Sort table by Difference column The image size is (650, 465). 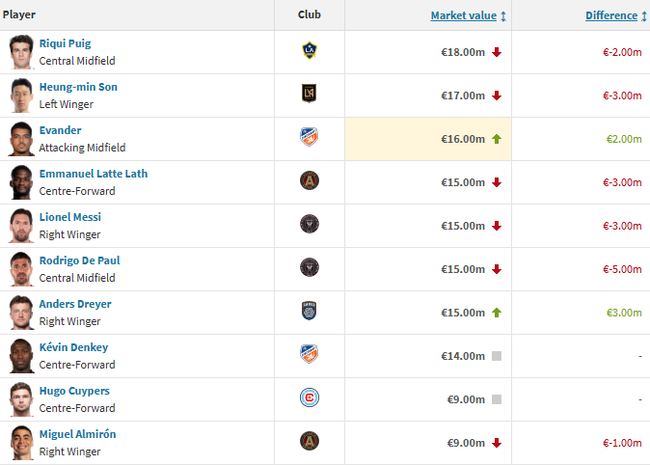pos(611,15)
